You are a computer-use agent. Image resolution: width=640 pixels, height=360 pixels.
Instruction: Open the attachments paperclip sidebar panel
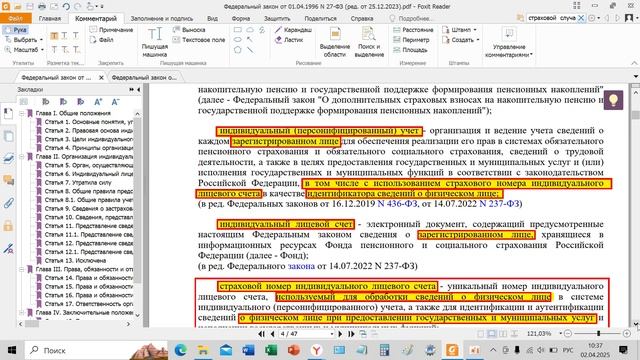[x=9, y=203]
